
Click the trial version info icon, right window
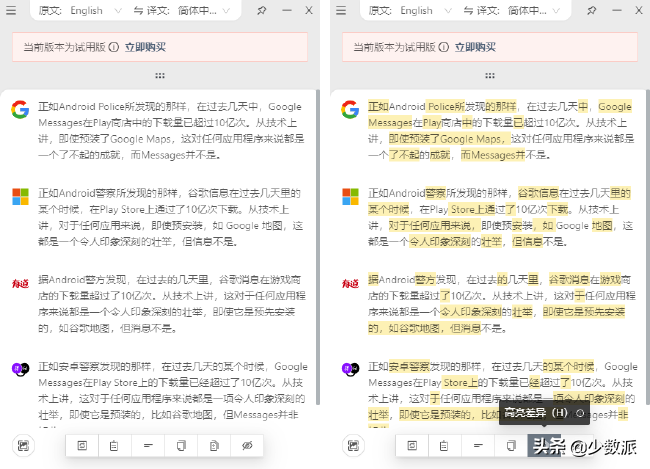[x=444, y=47]
